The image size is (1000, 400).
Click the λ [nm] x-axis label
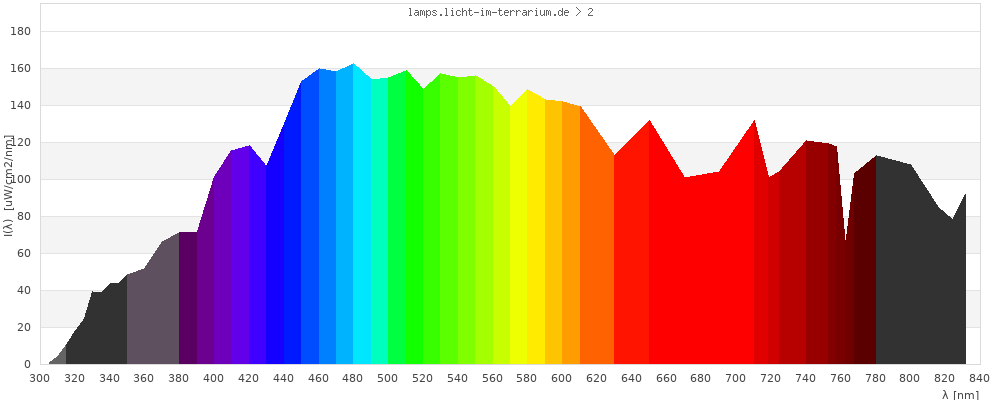961,394
